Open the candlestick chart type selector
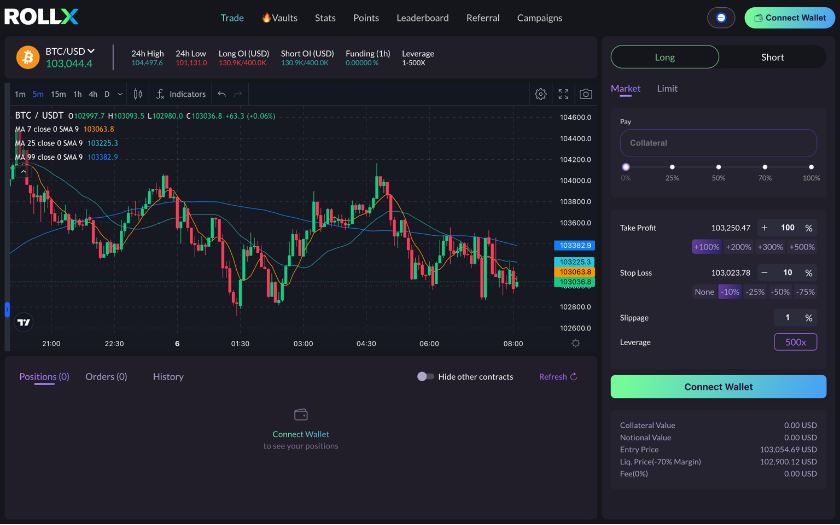The image size is (840, 525). click(x=138, y=94)
